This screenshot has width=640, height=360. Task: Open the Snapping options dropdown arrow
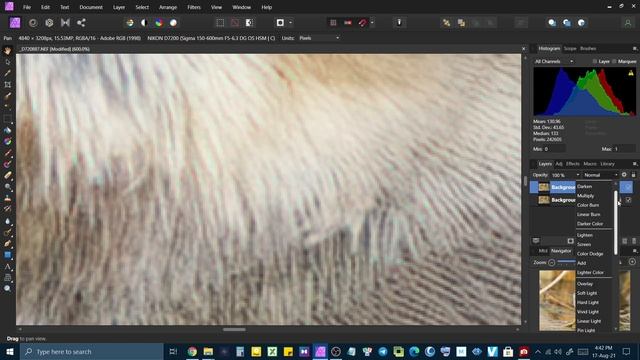tap(372, 23)
